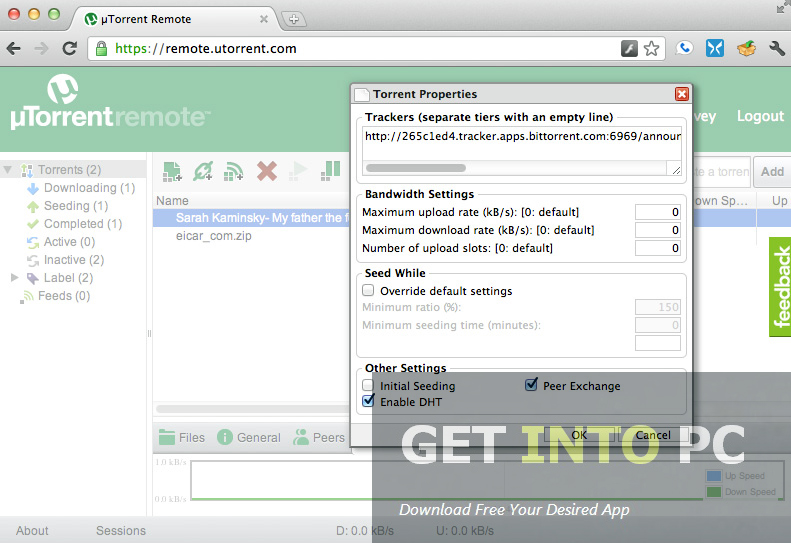Open the green feedback tab
The image size is (791, 543).
coord(780,287)
